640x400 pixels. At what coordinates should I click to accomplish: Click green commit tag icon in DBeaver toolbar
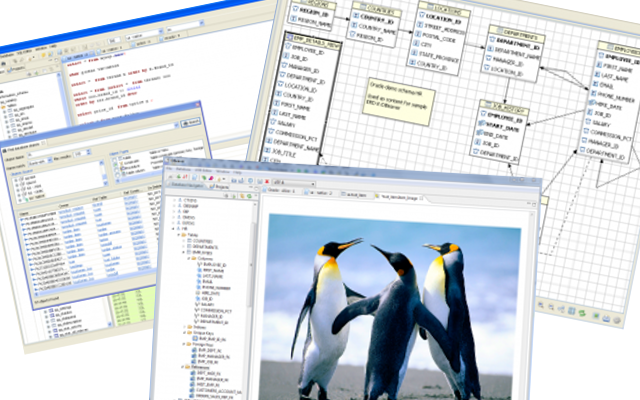204,178
